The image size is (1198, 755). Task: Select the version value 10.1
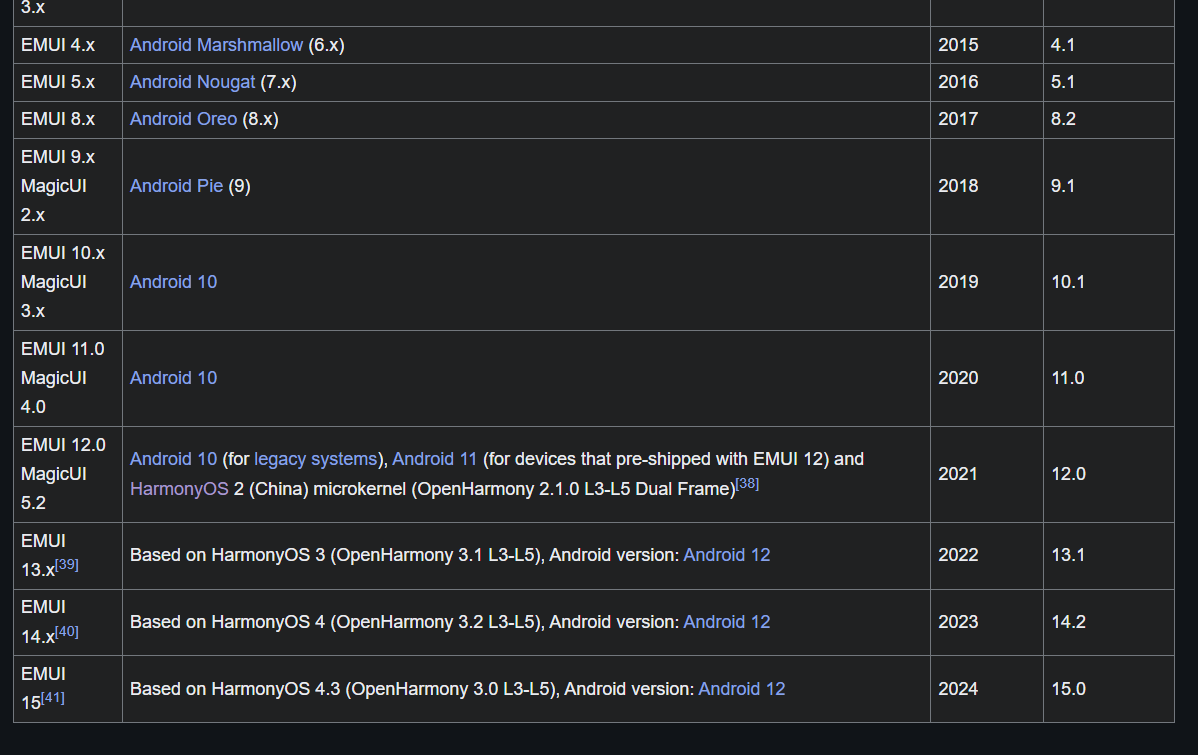coord(1068,282)
